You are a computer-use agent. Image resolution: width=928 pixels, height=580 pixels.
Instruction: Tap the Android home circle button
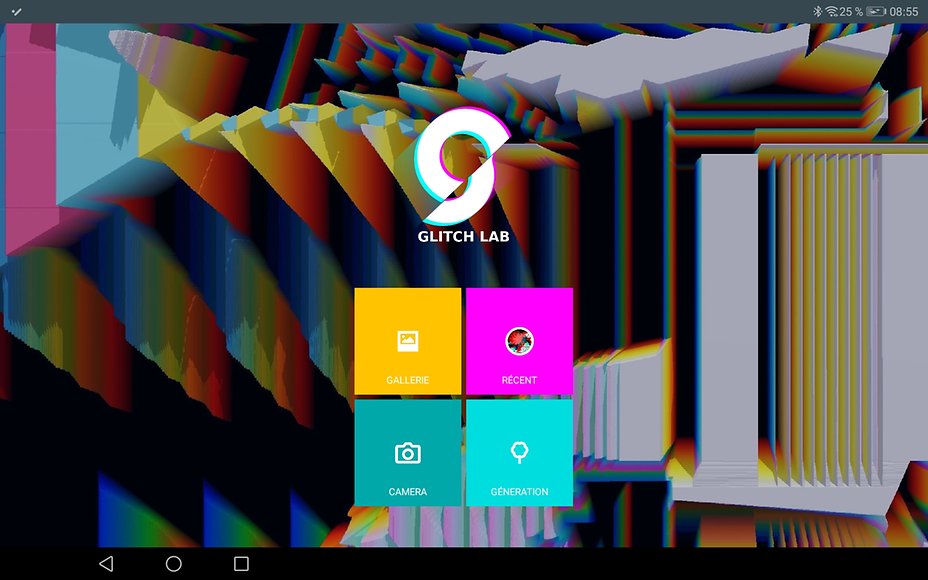(173, 563)
